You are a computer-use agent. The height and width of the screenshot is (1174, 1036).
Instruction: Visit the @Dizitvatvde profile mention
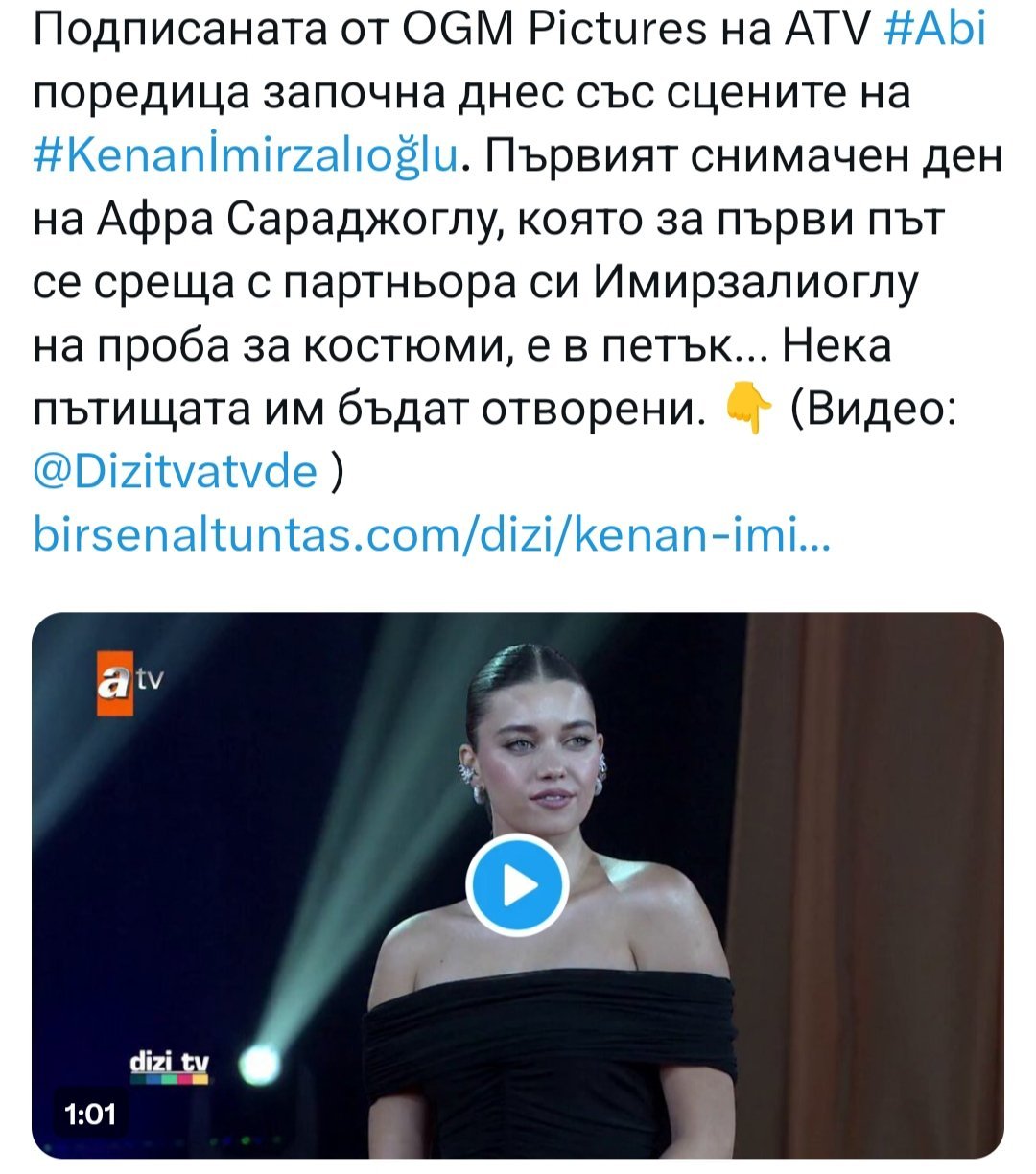(176, 471)
